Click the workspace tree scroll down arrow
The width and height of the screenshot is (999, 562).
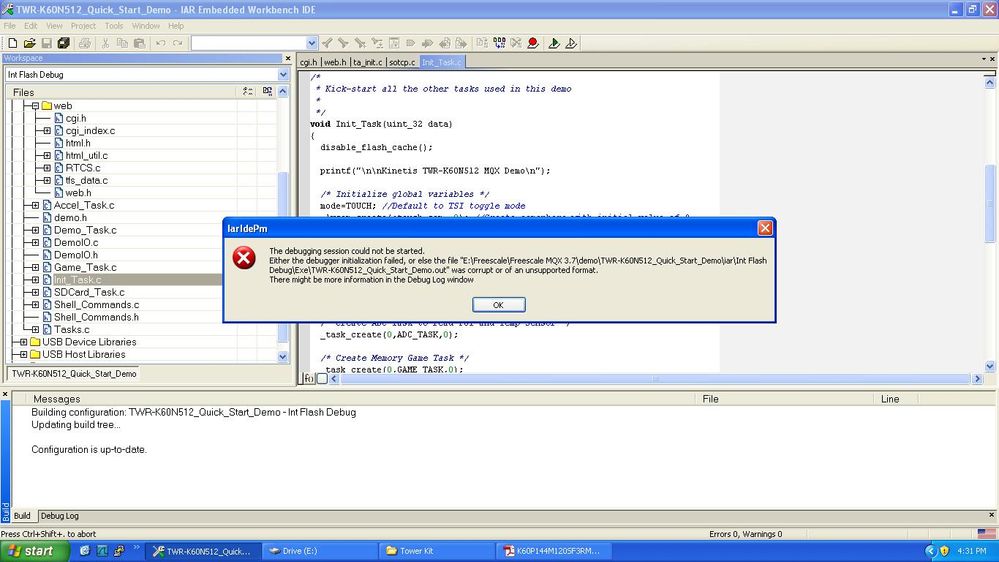[x=283, y=357]
